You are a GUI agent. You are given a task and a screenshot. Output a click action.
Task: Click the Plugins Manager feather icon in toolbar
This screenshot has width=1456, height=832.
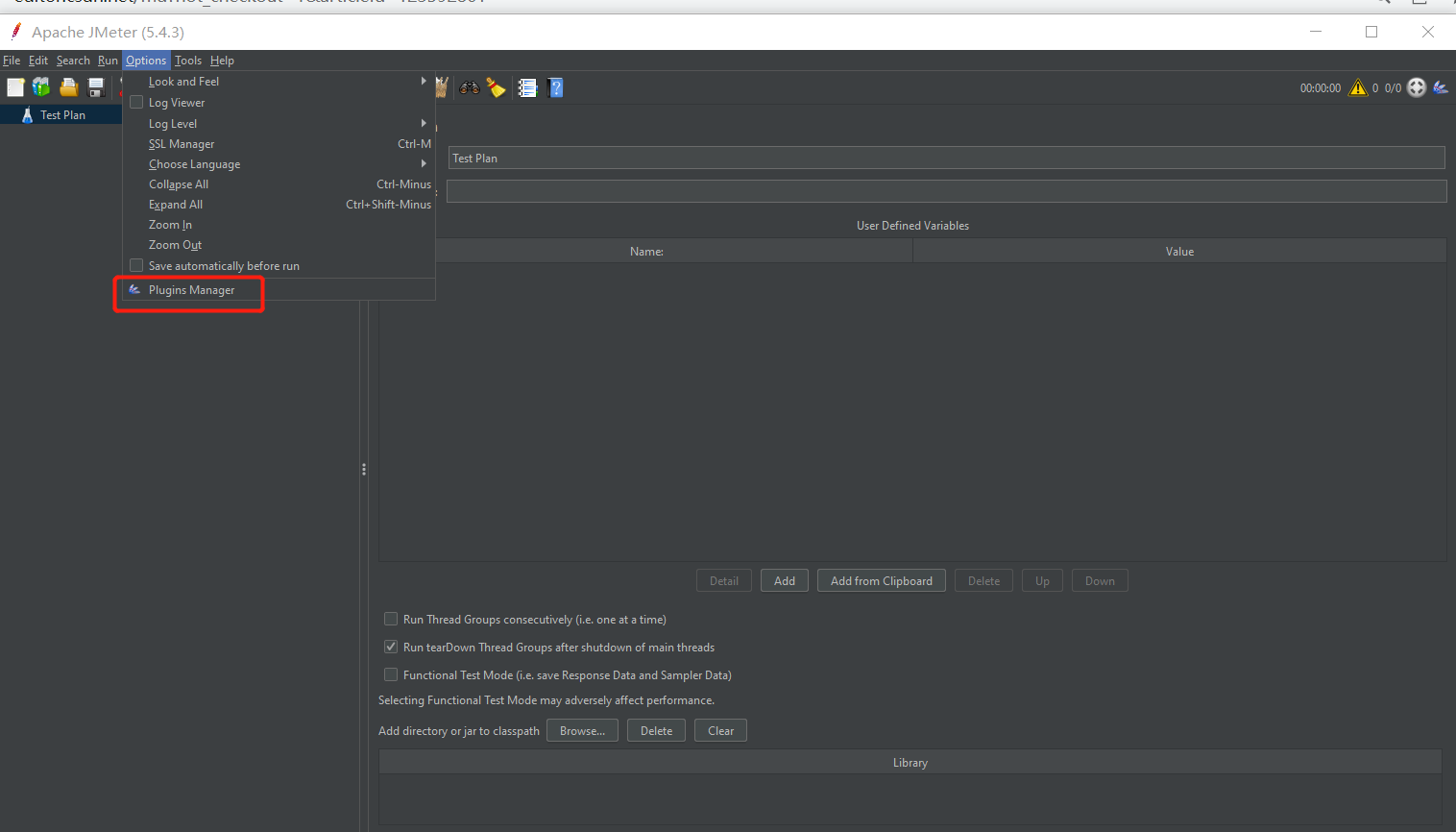[x=1441, y=87]
